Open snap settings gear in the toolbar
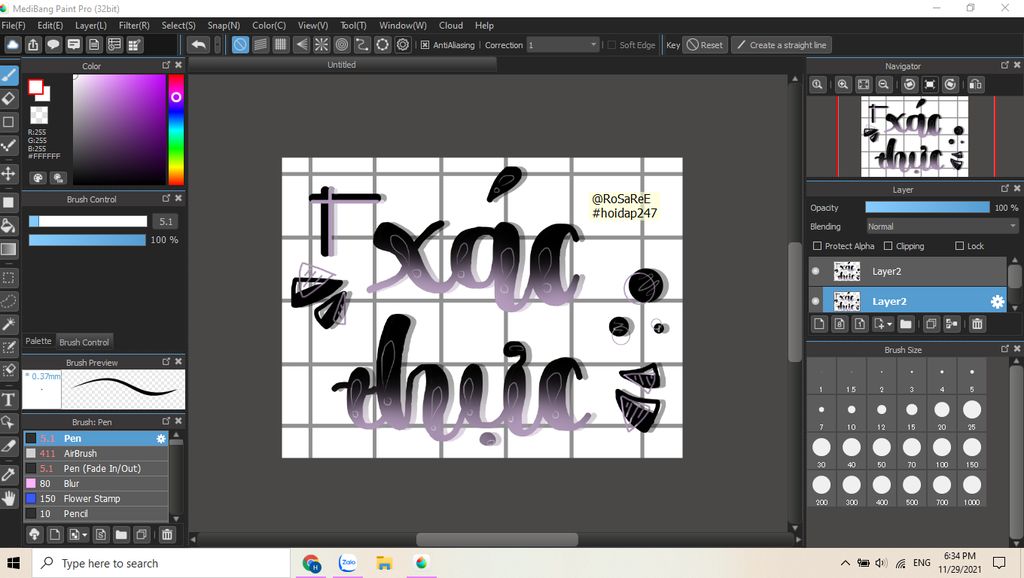The width and height of the screenshot is (1024, 578). 403,45
